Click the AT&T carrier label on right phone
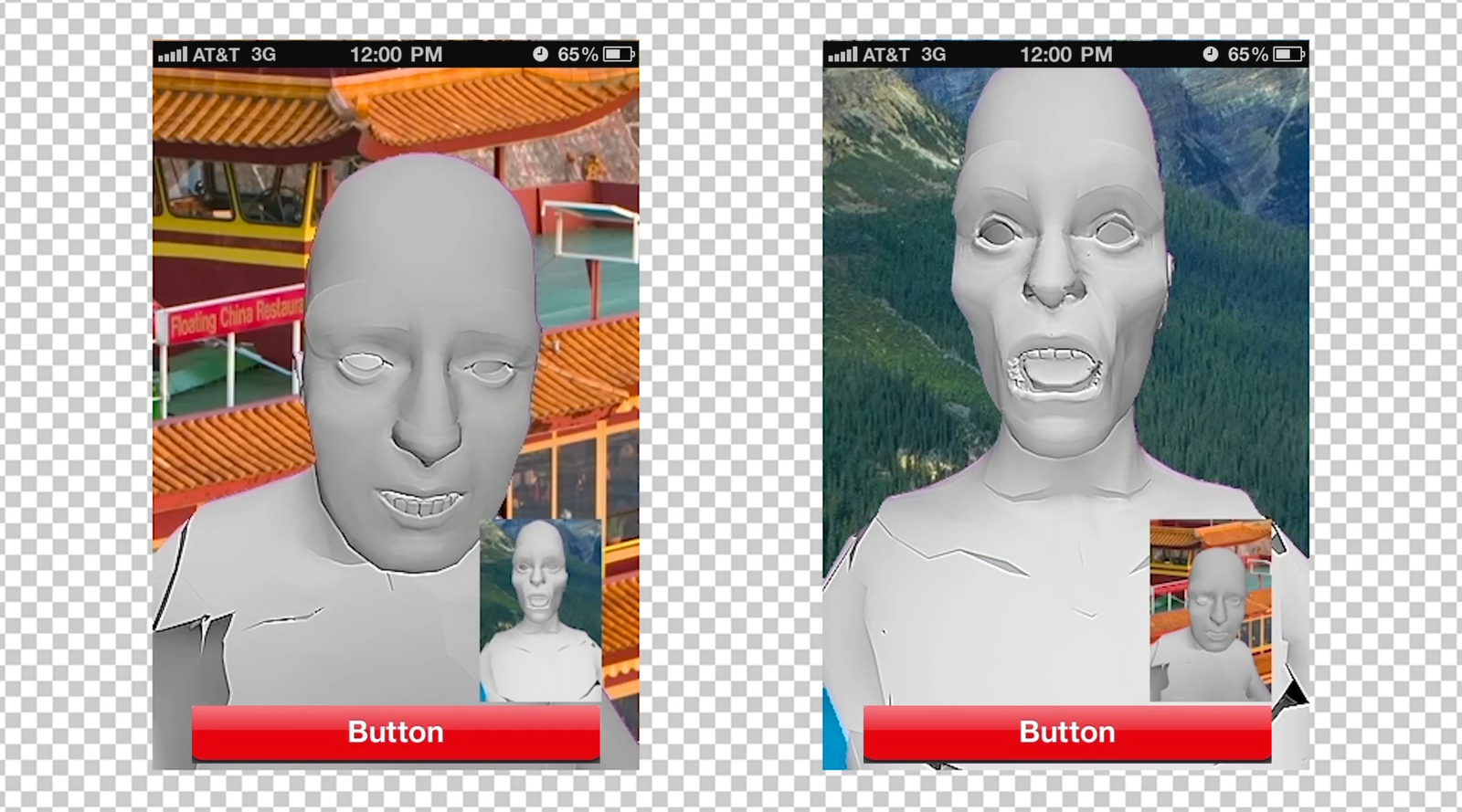 click(885, 55)
